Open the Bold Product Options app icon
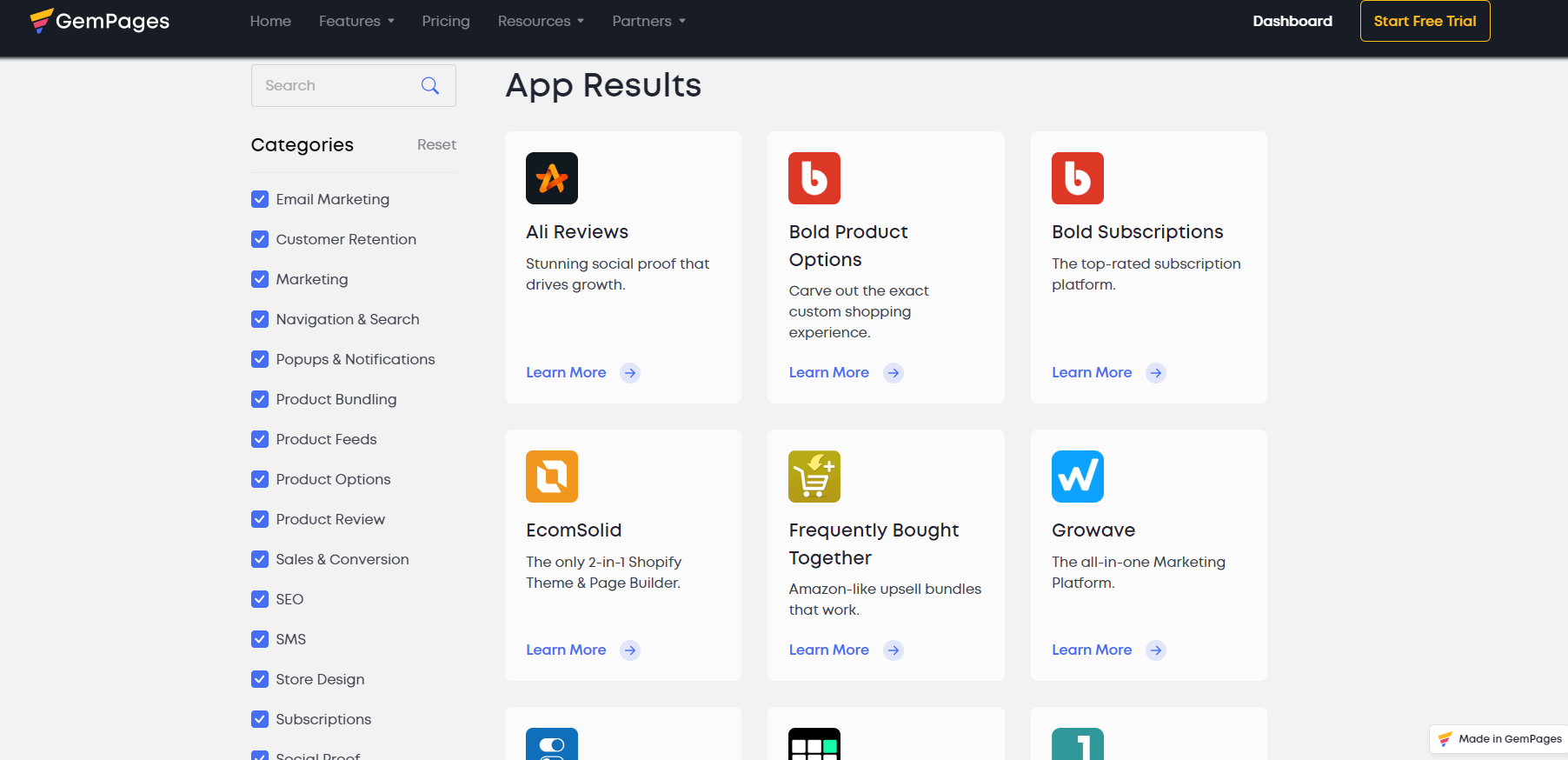This screenshot has width=1568, height=760. (814, 178)
